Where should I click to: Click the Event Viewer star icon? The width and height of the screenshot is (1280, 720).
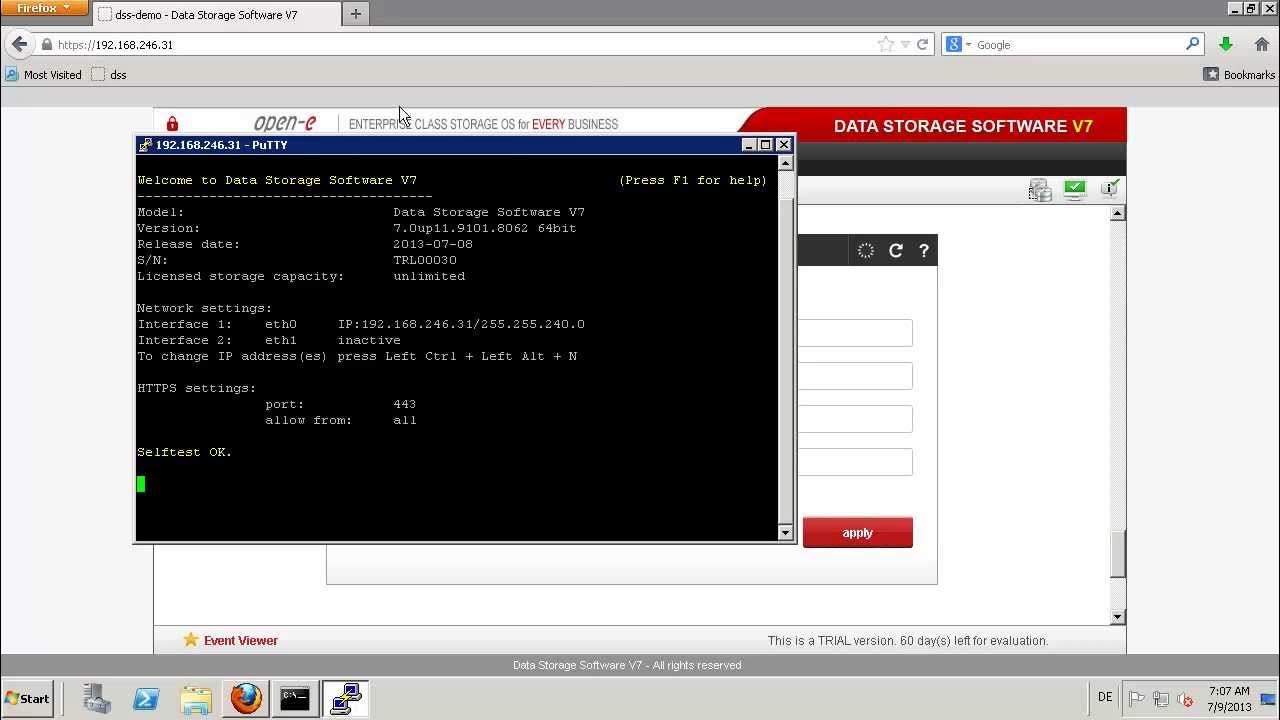click(191, 640)
